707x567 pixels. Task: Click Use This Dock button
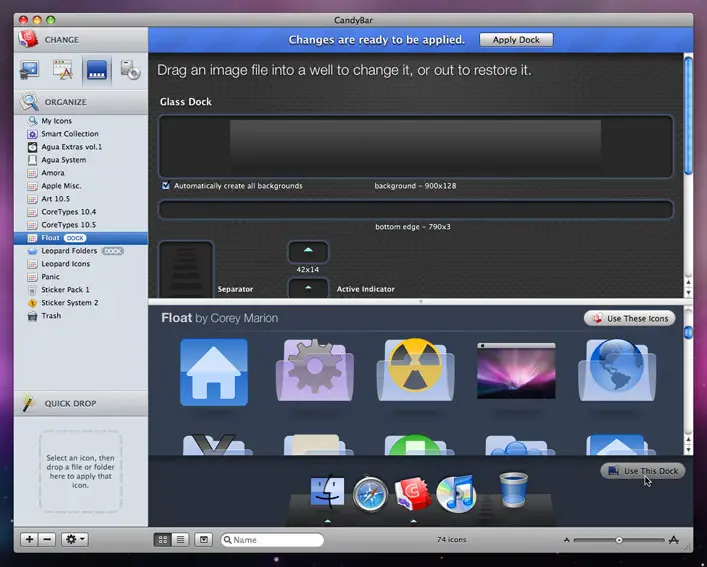tap(643, 471)
